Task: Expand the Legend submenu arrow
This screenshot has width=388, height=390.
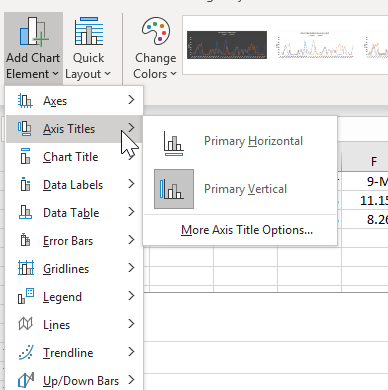Action: point(131,296)
